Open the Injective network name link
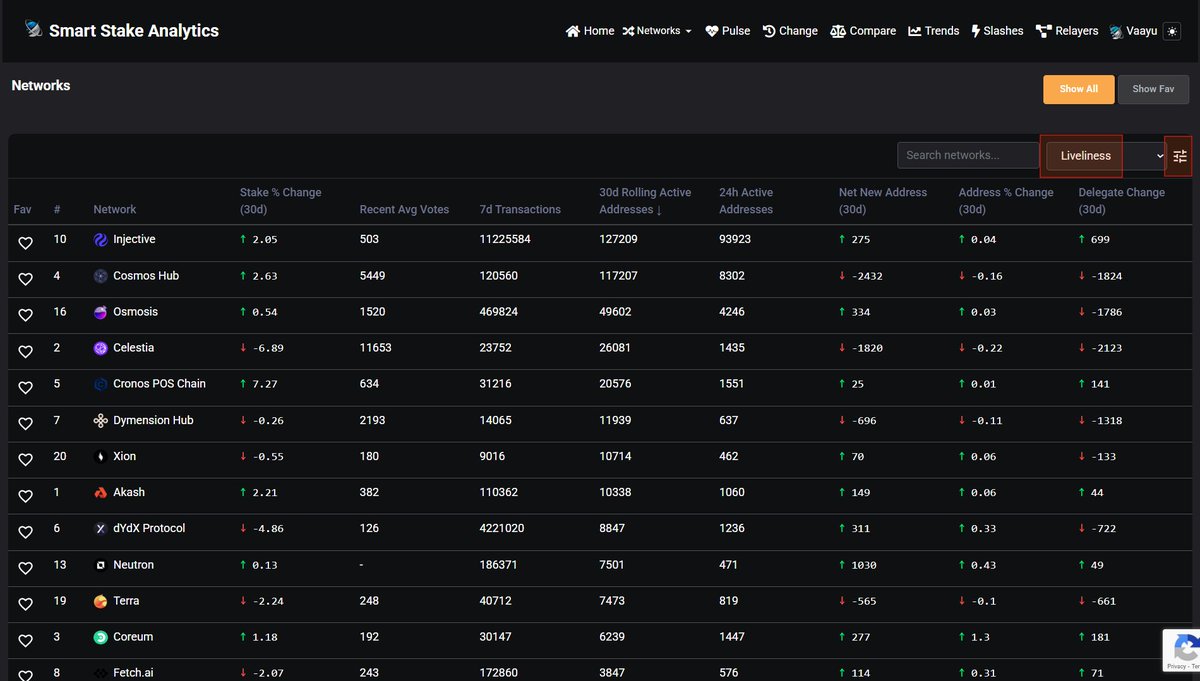This screenshot has width=1200, height=681. pyautogui.click(x=134, y=240)
